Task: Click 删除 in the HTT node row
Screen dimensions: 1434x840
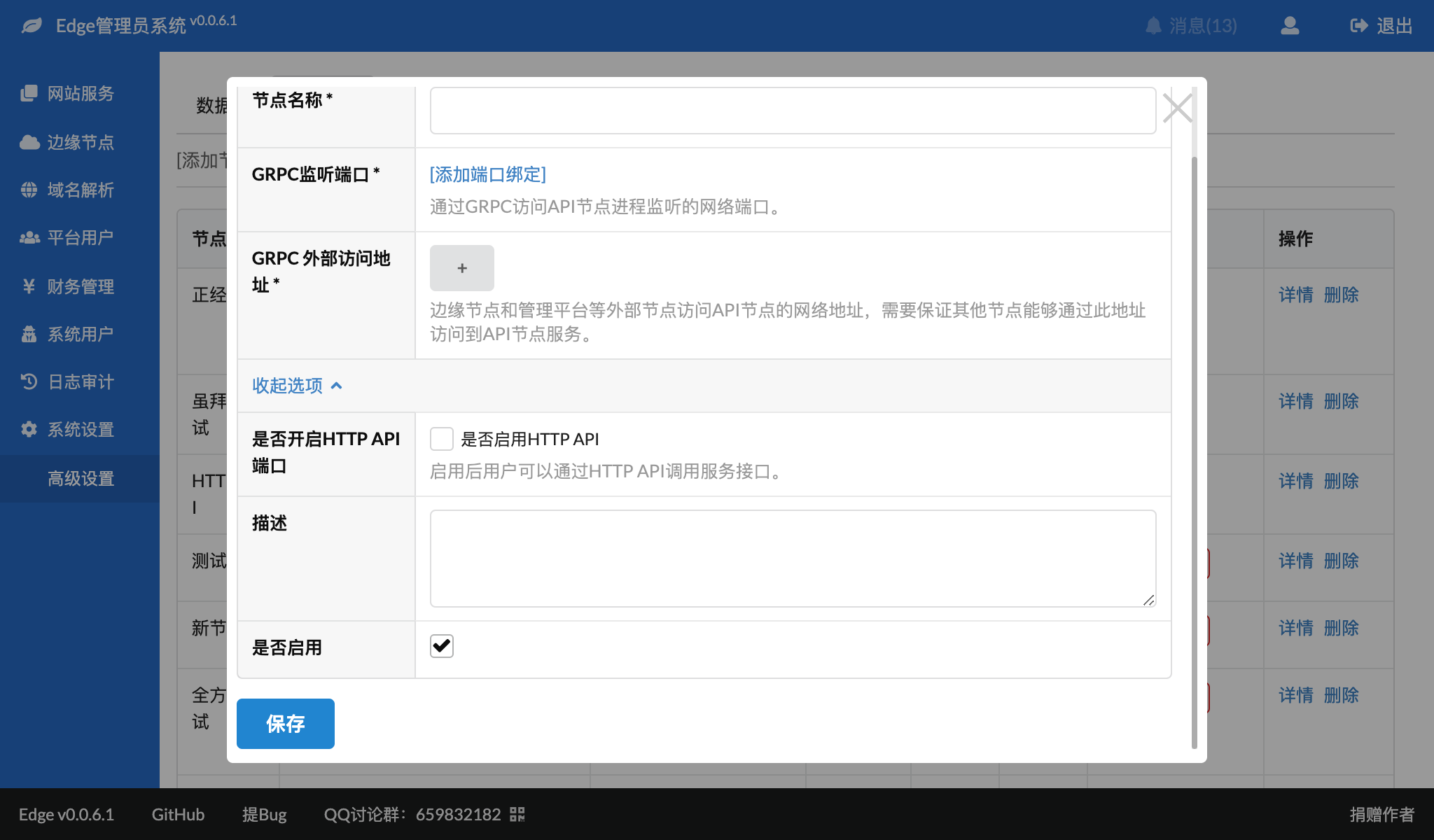Action: [x=1341, y=481]
